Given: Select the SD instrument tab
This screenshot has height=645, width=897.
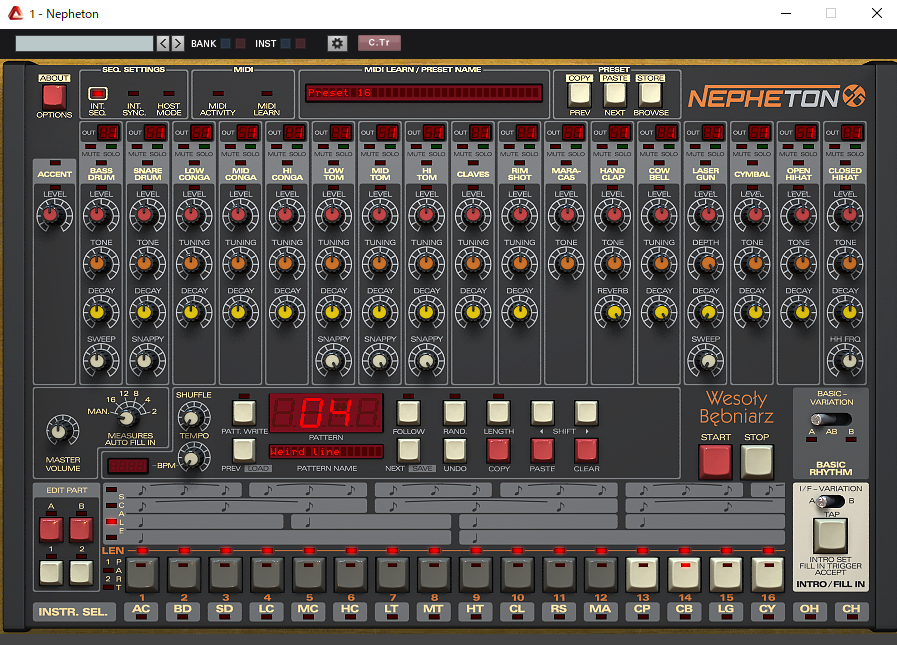Looking at the screenshot, I should (224, 610).
